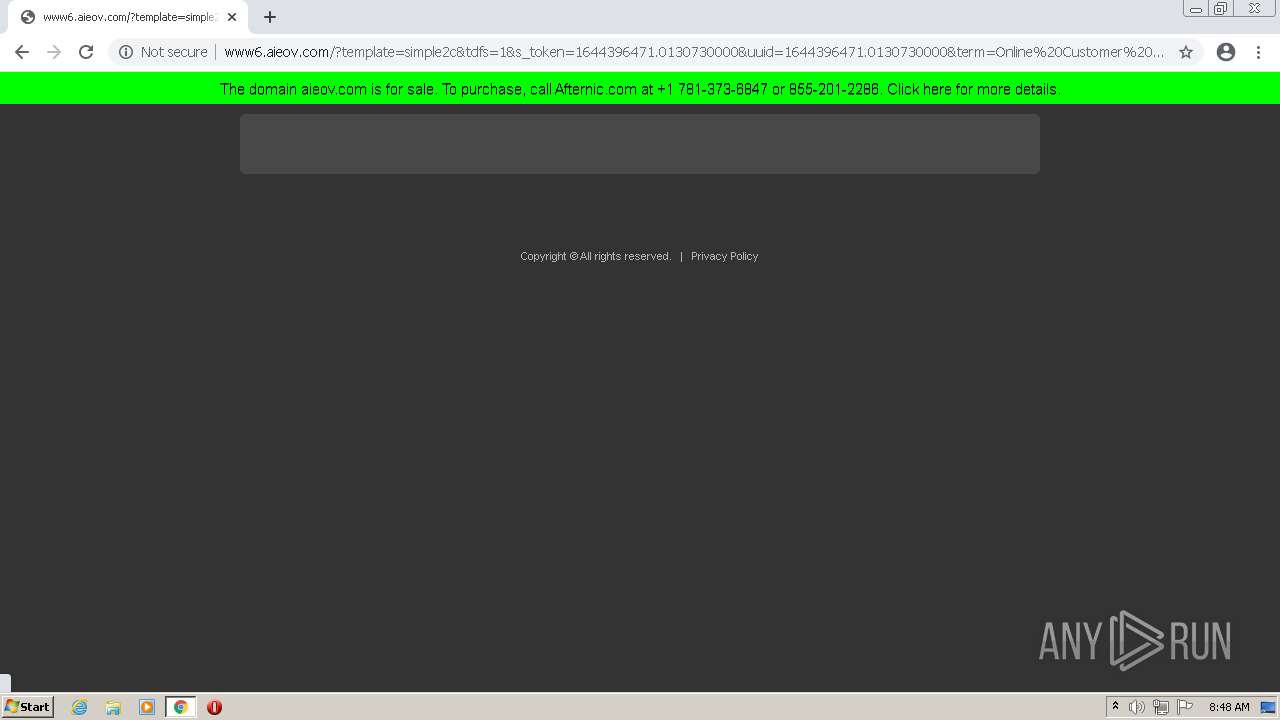Image resolution: width=1280 pixels, height=720 pixels.
Task: Open Windows Media Player from the taskbar
Action: 147,707
